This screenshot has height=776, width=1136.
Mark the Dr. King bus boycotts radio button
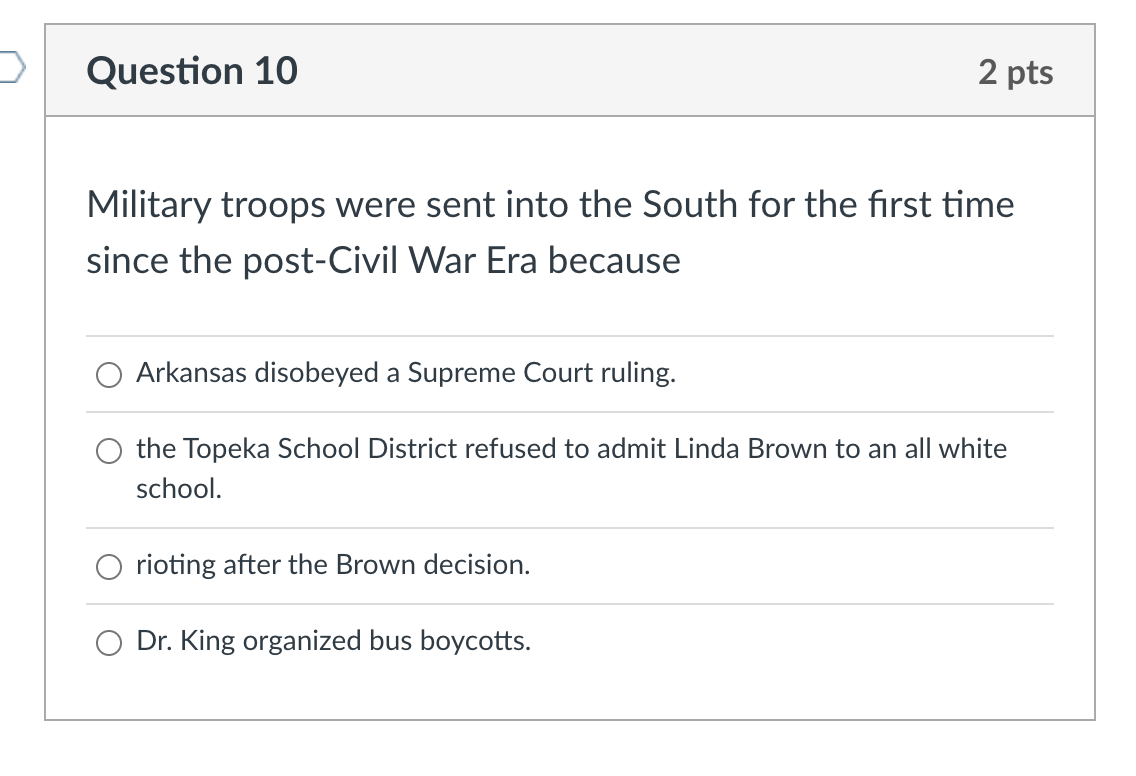pyautogui.click(x=109, y=643)
